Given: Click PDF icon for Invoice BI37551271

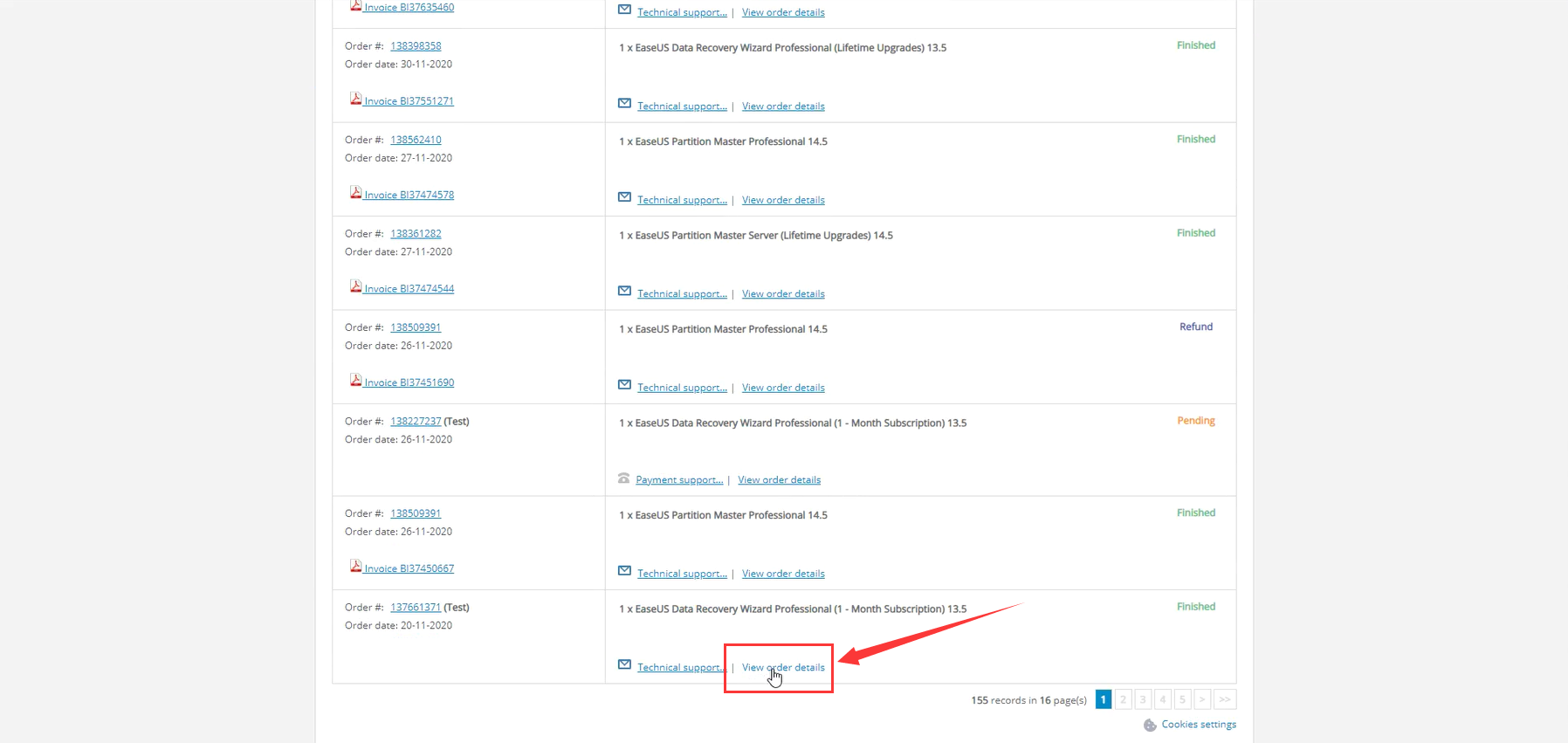Looking at the screenshot, I should pyautogui.click(x=355, y=99).
